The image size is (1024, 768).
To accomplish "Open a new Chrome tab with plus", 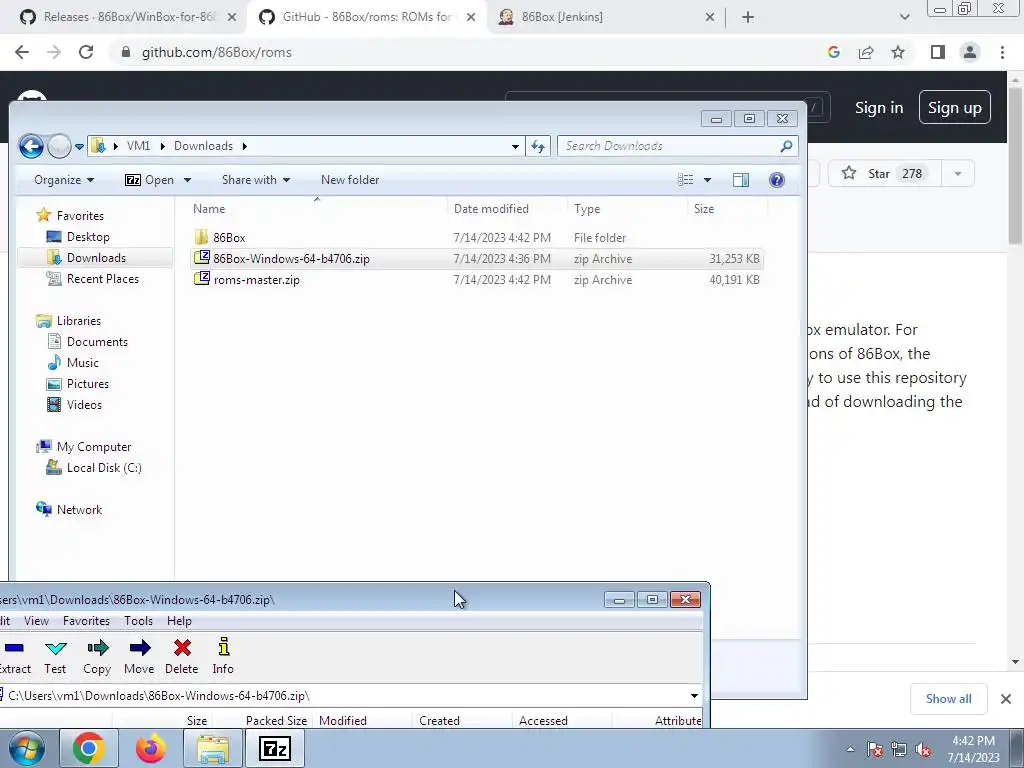I will [748, 17].
